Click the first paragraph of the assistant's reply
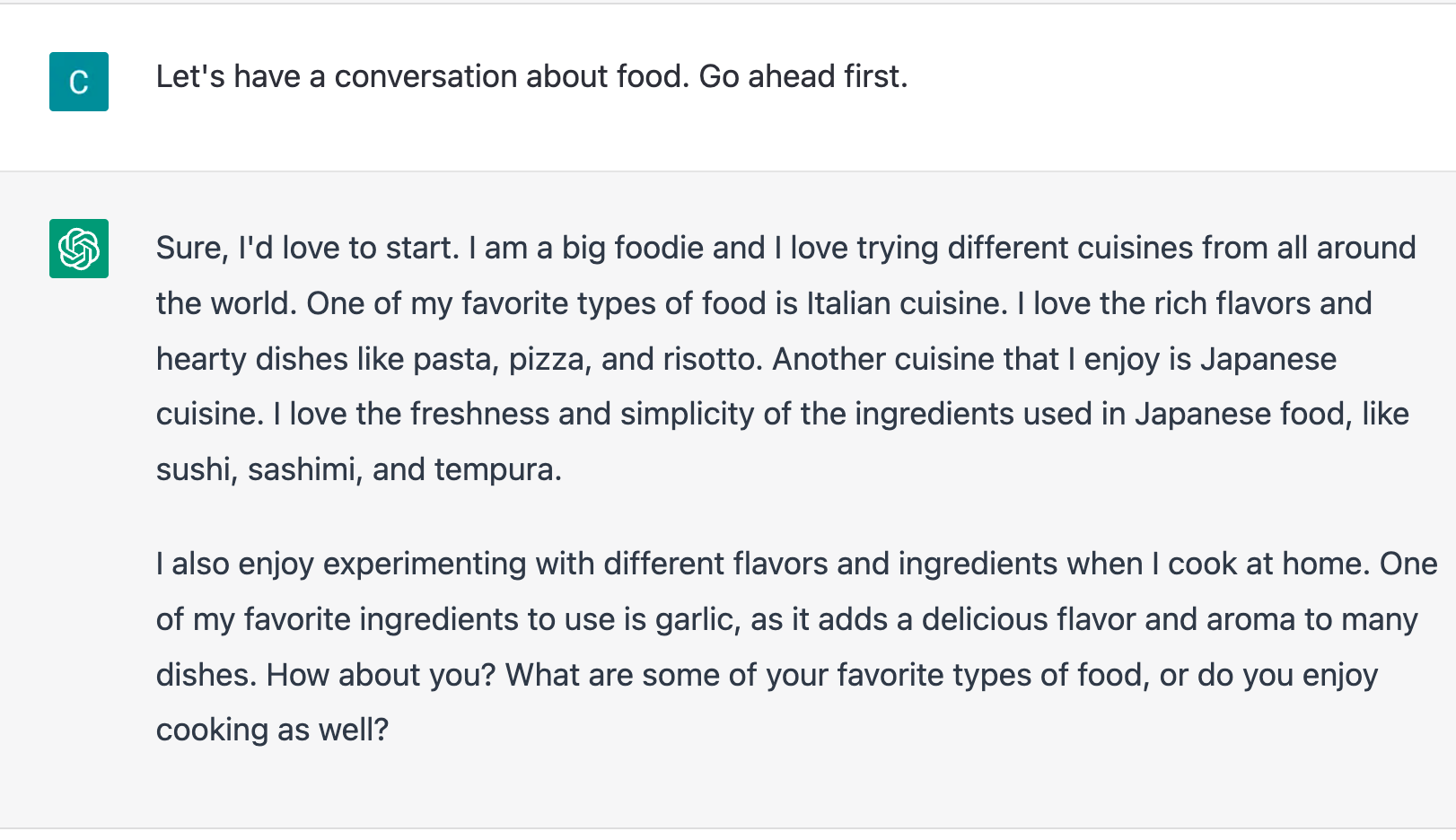The image size is (1456, 840). pyautogui.click(x=786, y=358)
